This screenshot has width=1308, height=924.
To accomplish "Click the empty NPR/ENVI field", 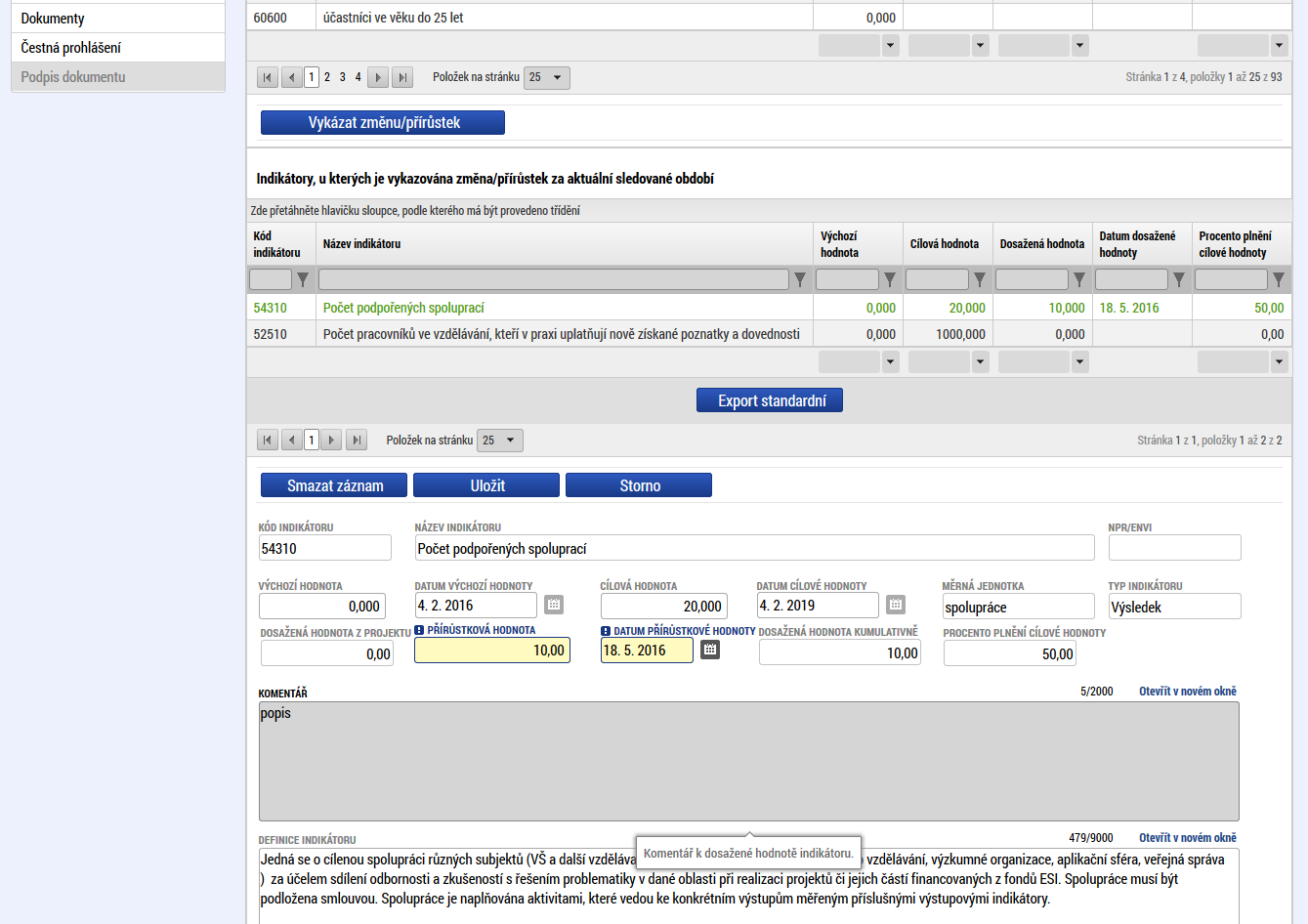I will click(x=1175, y=548).
